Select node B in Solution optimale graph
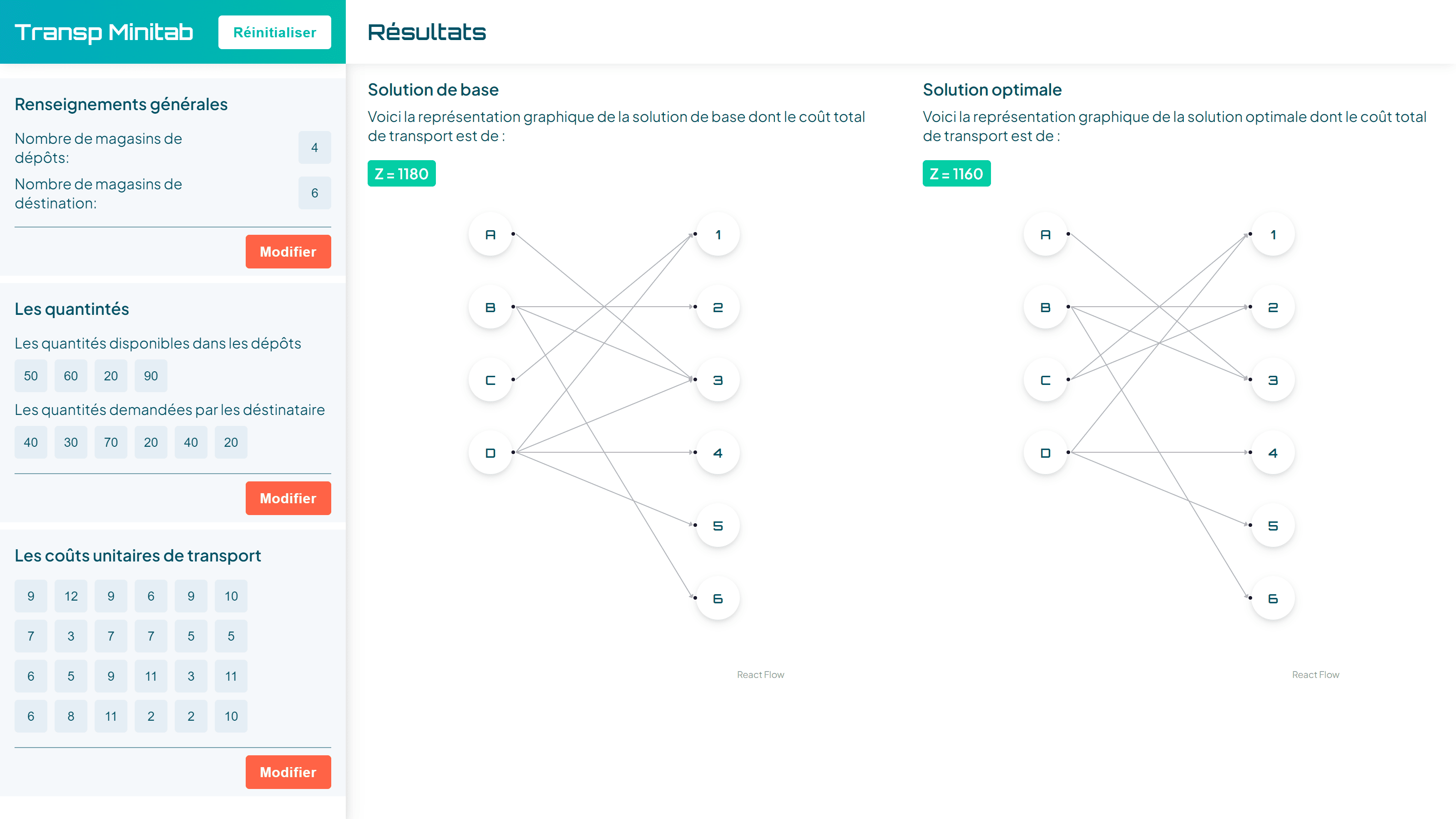 pos(1045,307)
